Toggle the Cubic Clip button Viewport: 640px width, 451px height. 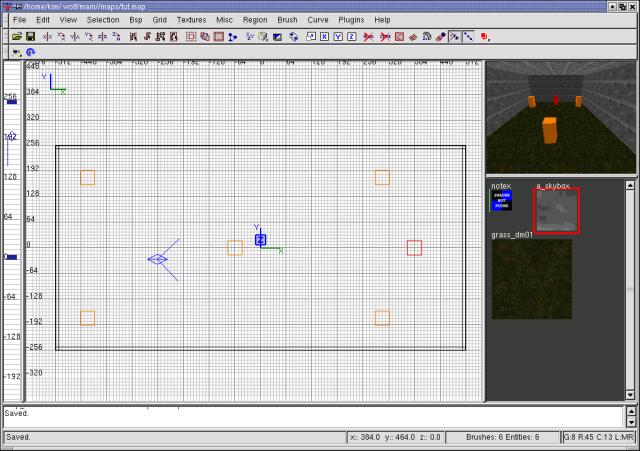277,37
